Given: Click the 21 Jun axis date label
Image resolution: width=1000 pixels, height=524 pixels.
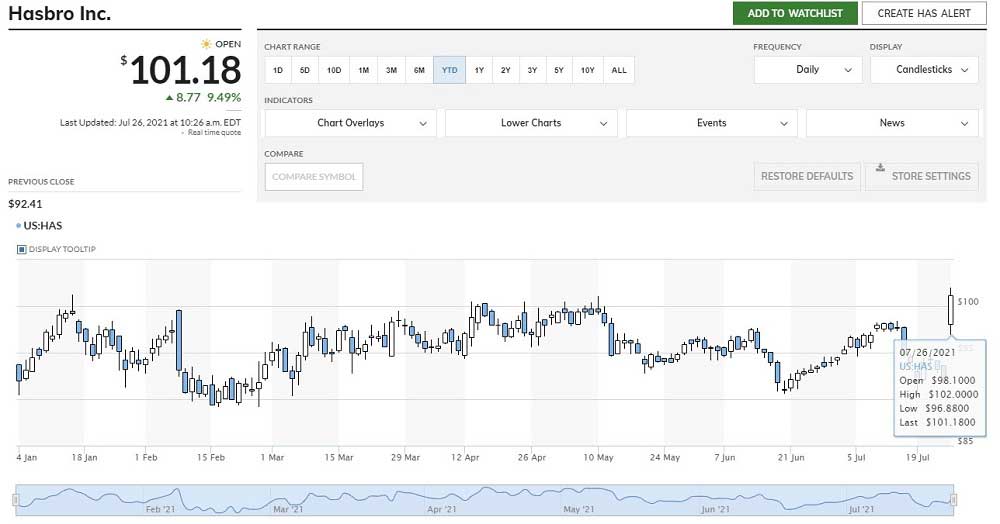Looking at the screenshot, I should (791, 457).
